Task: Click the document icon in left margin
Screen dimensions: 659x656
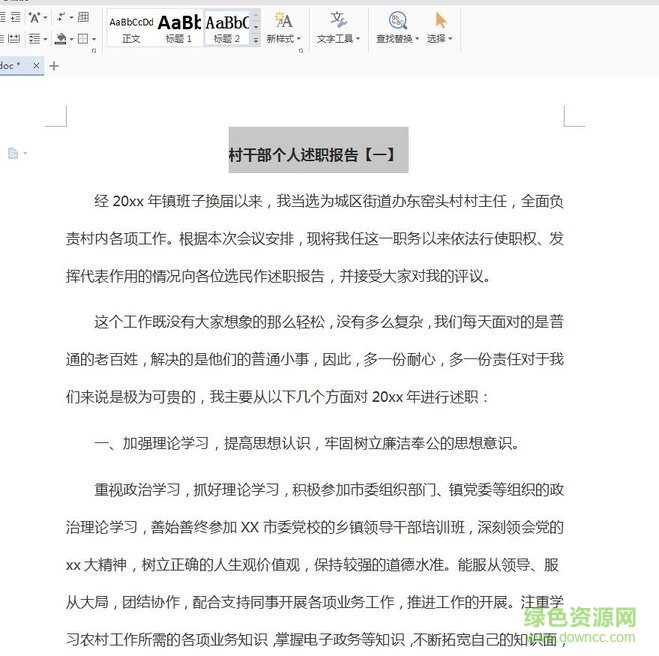Action: pos(14,153)
